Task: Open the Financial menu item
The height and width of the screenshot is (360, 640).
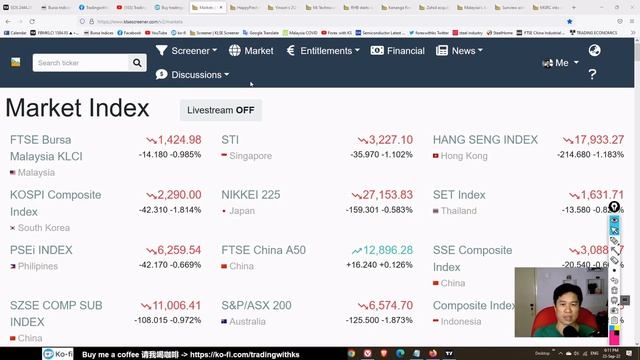Action: tap(398, 51)
